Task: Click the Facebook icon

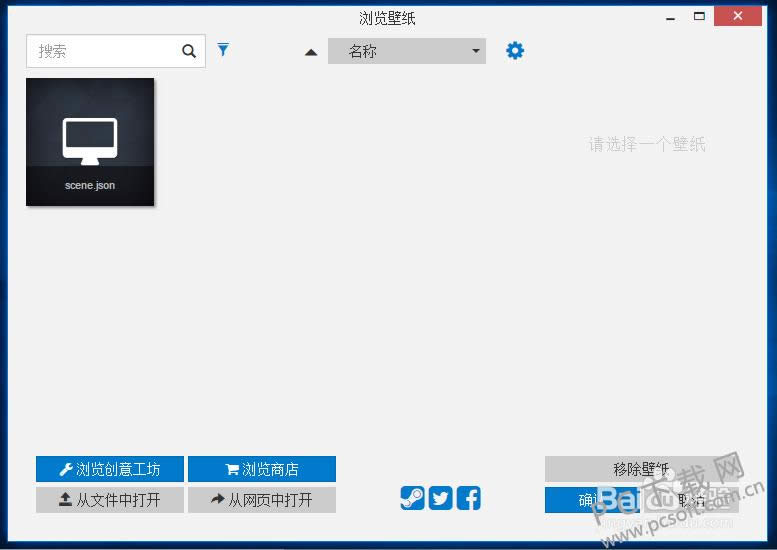Action: pos(468,498)
